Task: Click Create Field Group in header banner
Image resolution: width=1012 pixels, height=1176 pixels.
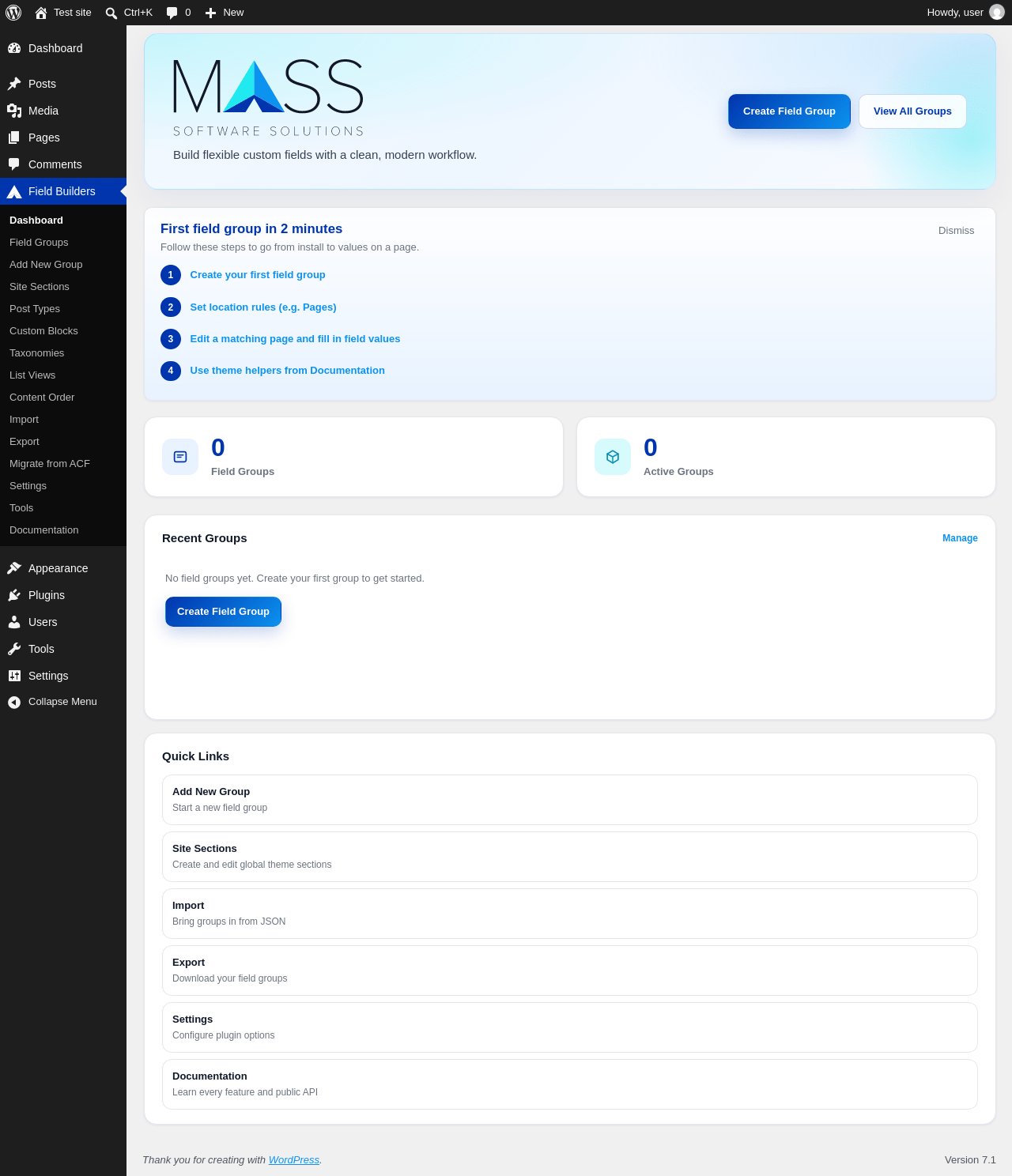Action: 789,111
